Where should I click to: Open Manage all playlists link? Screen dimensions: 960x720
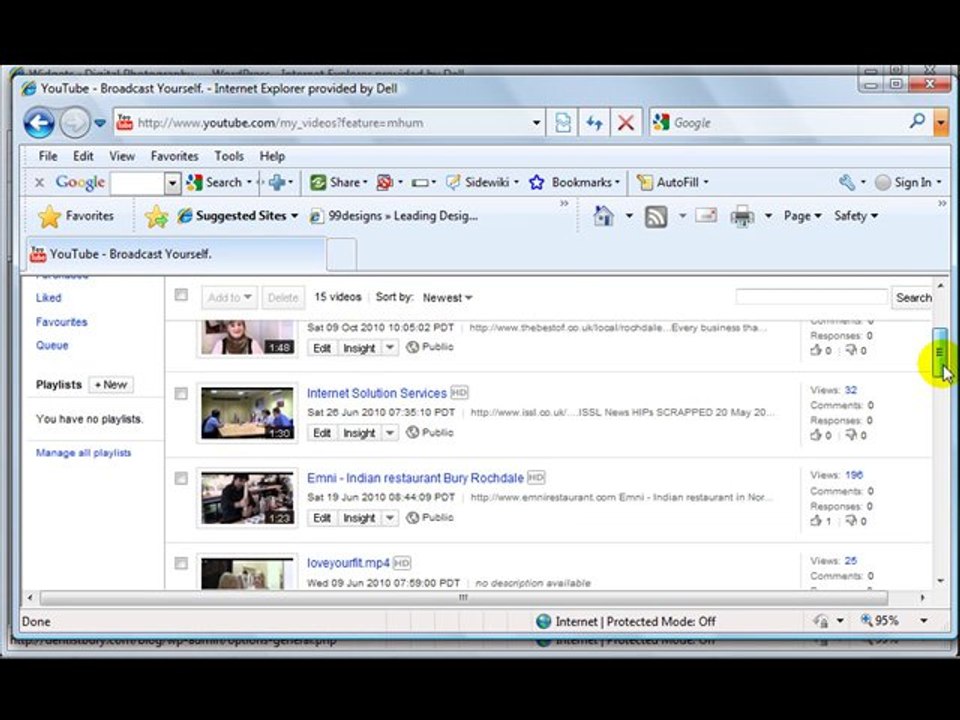click(x=83, y=453)
